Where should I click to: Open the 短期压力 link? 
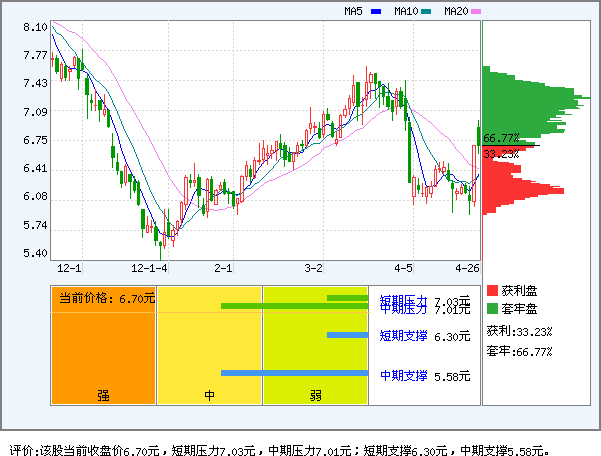[x=403, y=299]
